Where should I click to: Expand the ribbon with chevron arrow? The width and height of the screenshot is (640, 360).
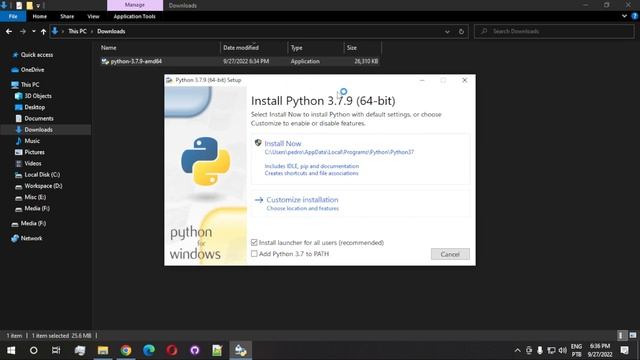click(x=624, y=16)
